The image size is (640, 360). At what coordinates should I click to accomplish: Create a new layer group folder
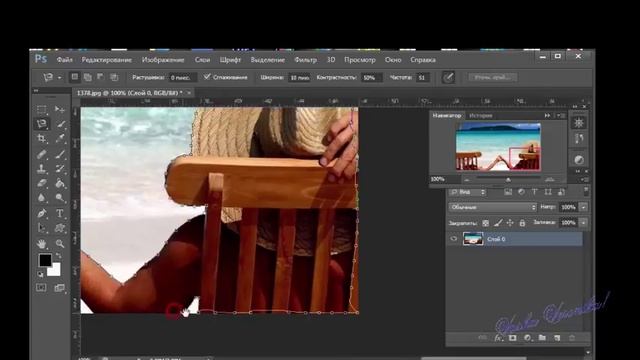pos(542,338)
